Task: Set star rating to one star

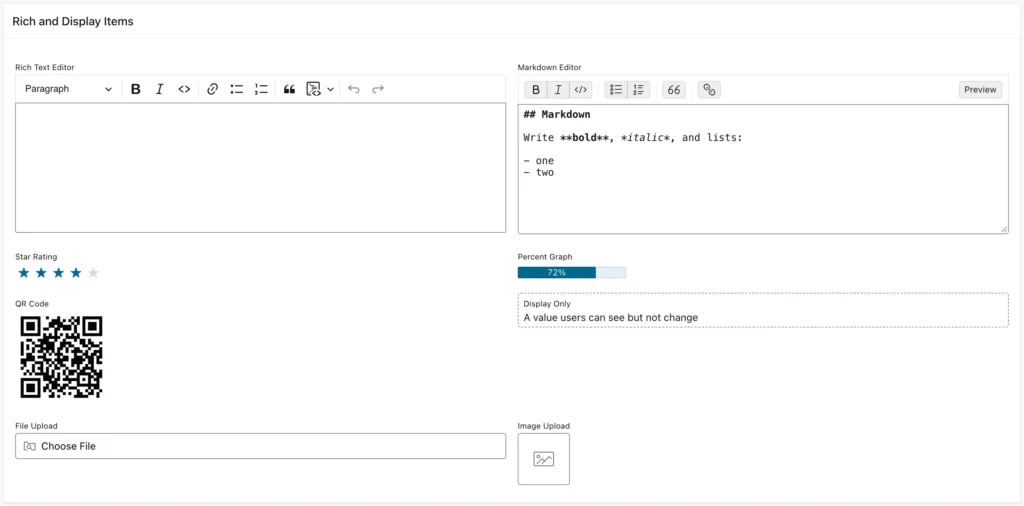Action: coord(24,273)
